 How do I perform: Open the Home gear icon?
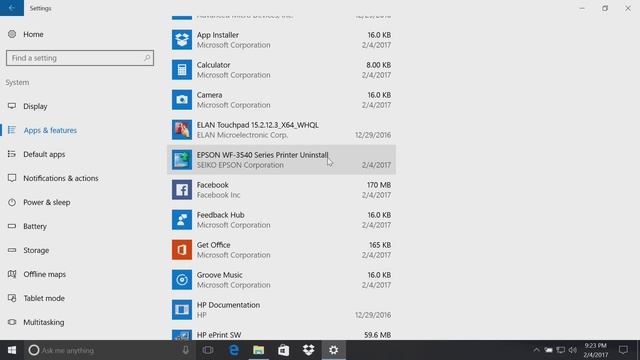12,34
